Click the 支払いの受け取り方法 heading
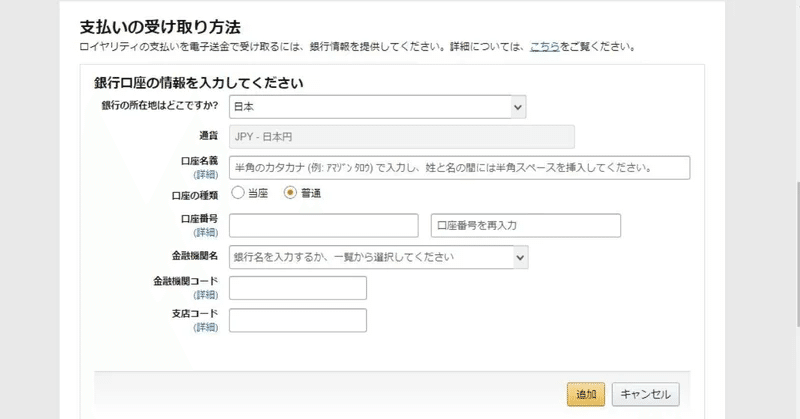The height and width of the screenshot is (419, 800). tap(160, 27)
